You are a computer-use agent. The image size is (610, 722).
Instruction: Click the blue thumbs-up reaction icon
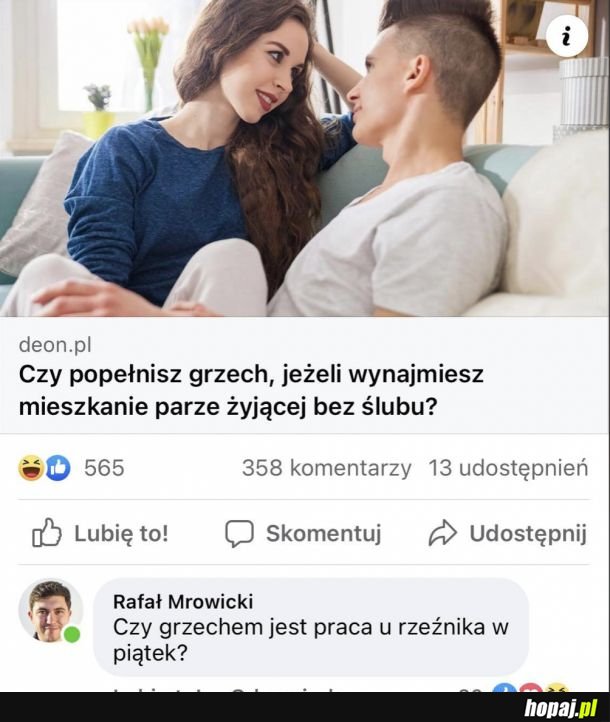click(58, 468)
